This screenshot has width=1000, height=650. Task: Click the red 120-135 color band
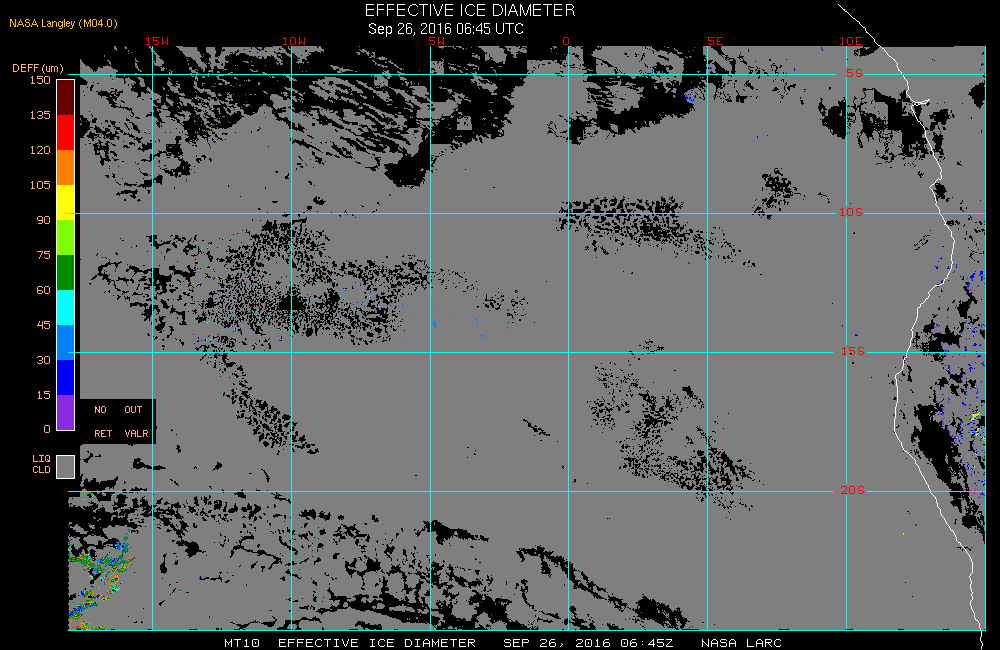tap(66, 132)
